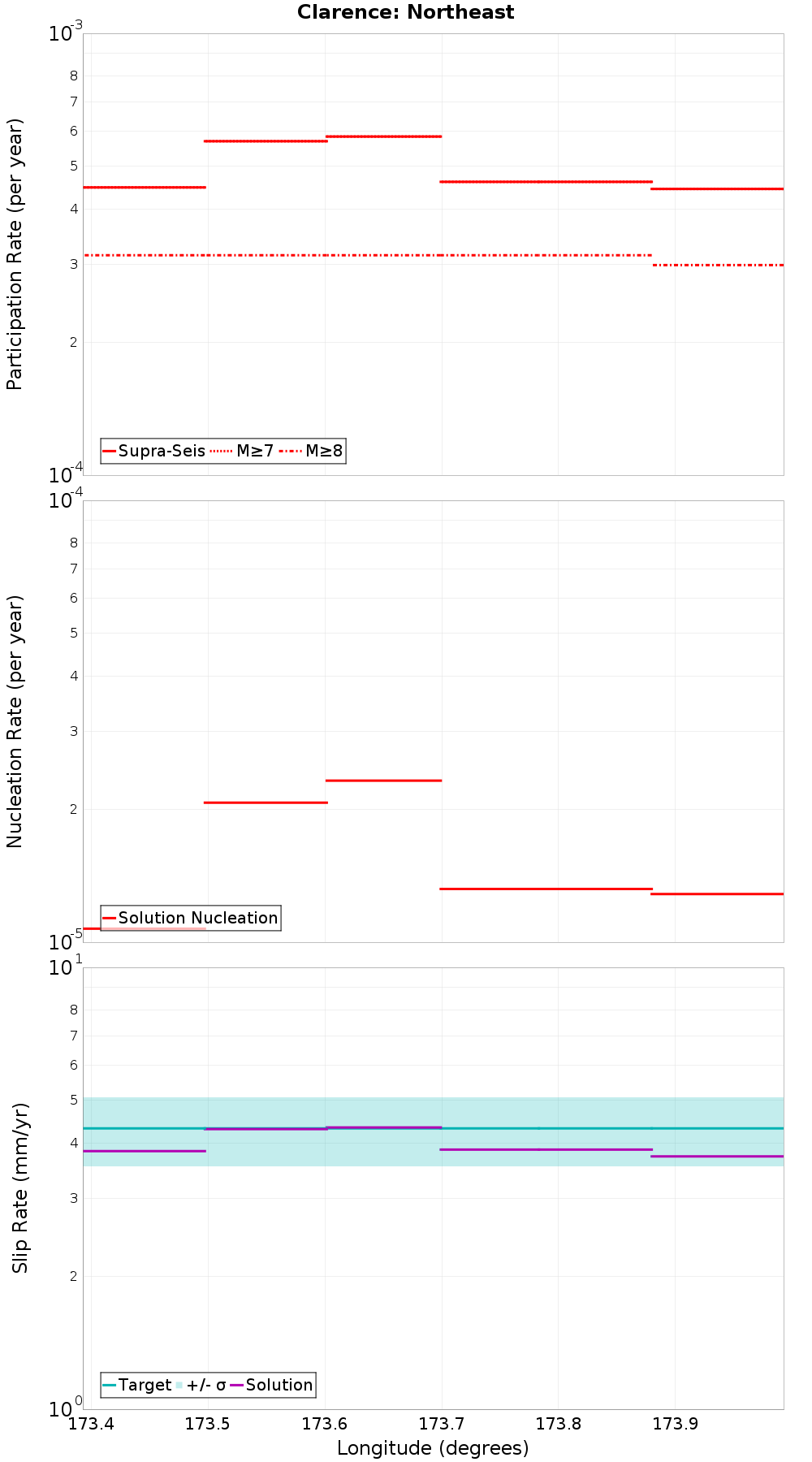Click the highest Supra-Seis participation segment
Viewport: 812px width, 1462px height.
coord(383,136)
